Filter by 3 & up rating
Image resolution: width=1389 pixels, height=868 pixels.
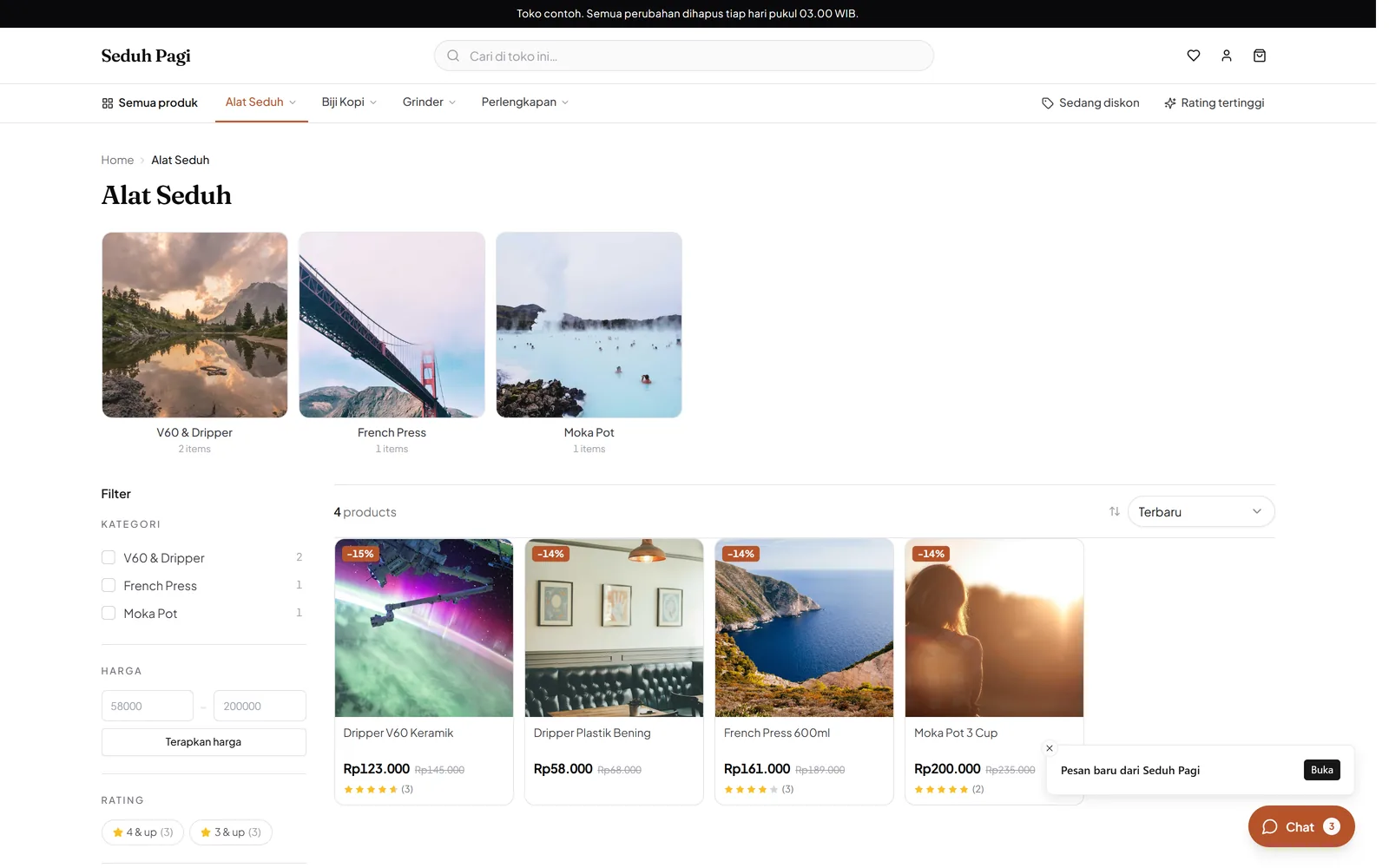tap(231, 832)
